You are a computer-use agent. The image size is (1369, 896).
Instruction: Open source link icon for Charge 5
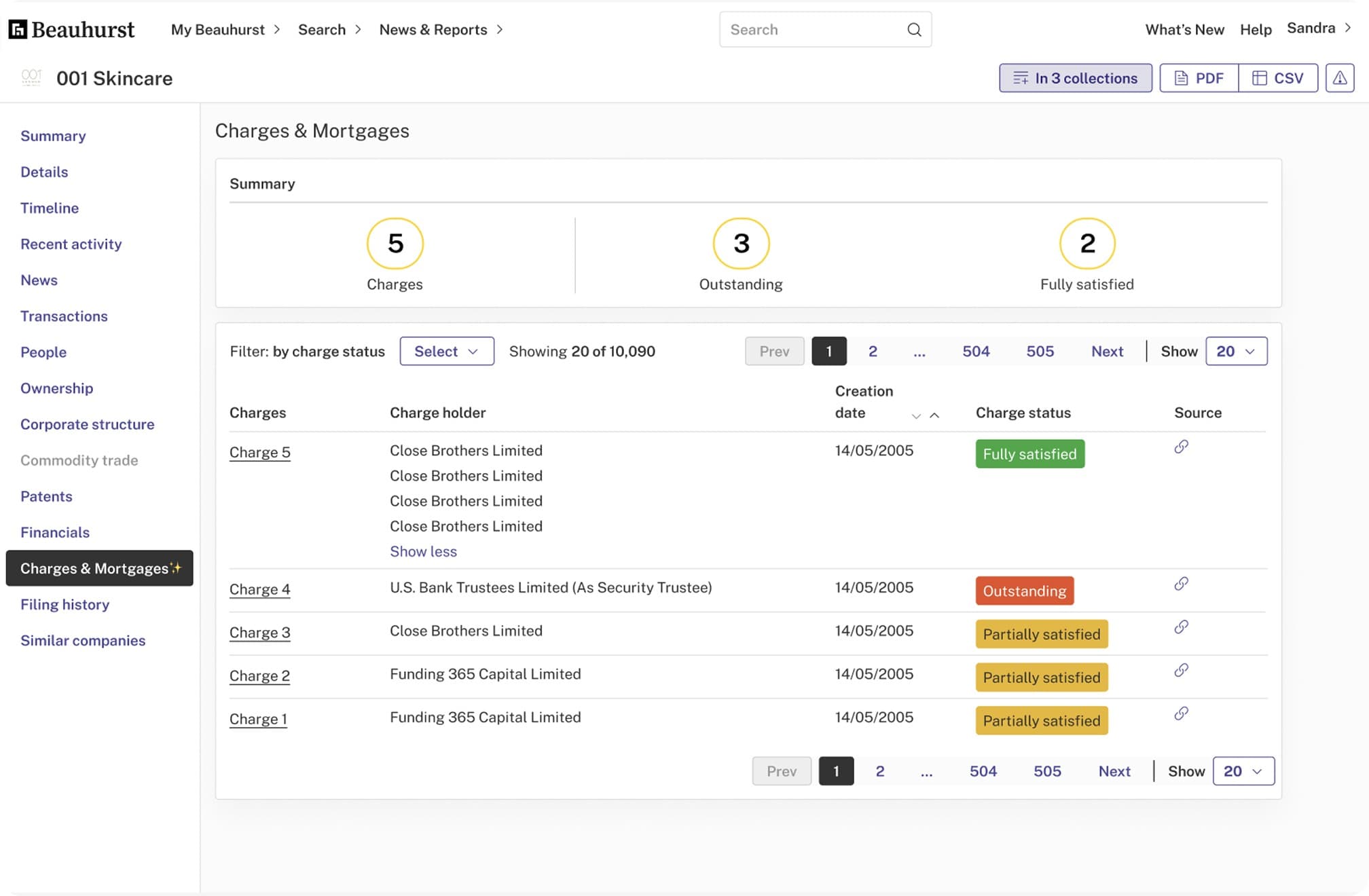[1181, 447]
